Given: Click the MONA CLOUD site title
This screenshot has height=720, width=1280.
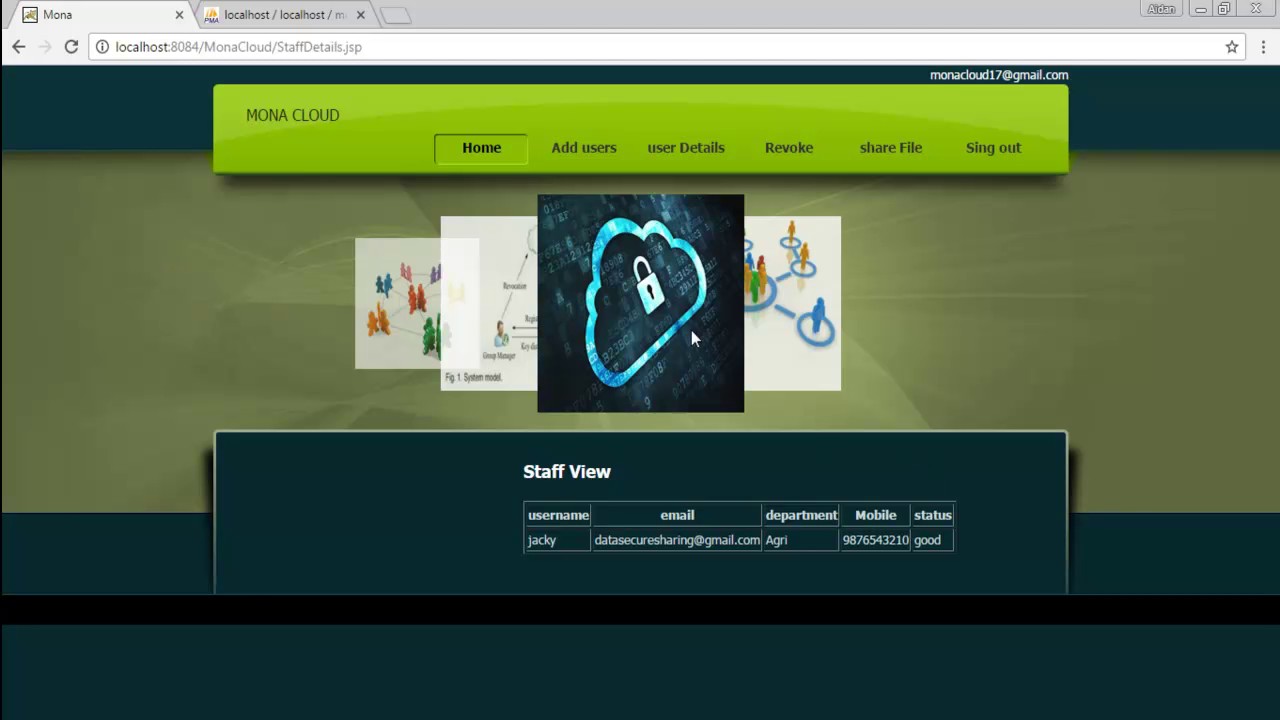Looking at the screenshot, I should (293, 115).
